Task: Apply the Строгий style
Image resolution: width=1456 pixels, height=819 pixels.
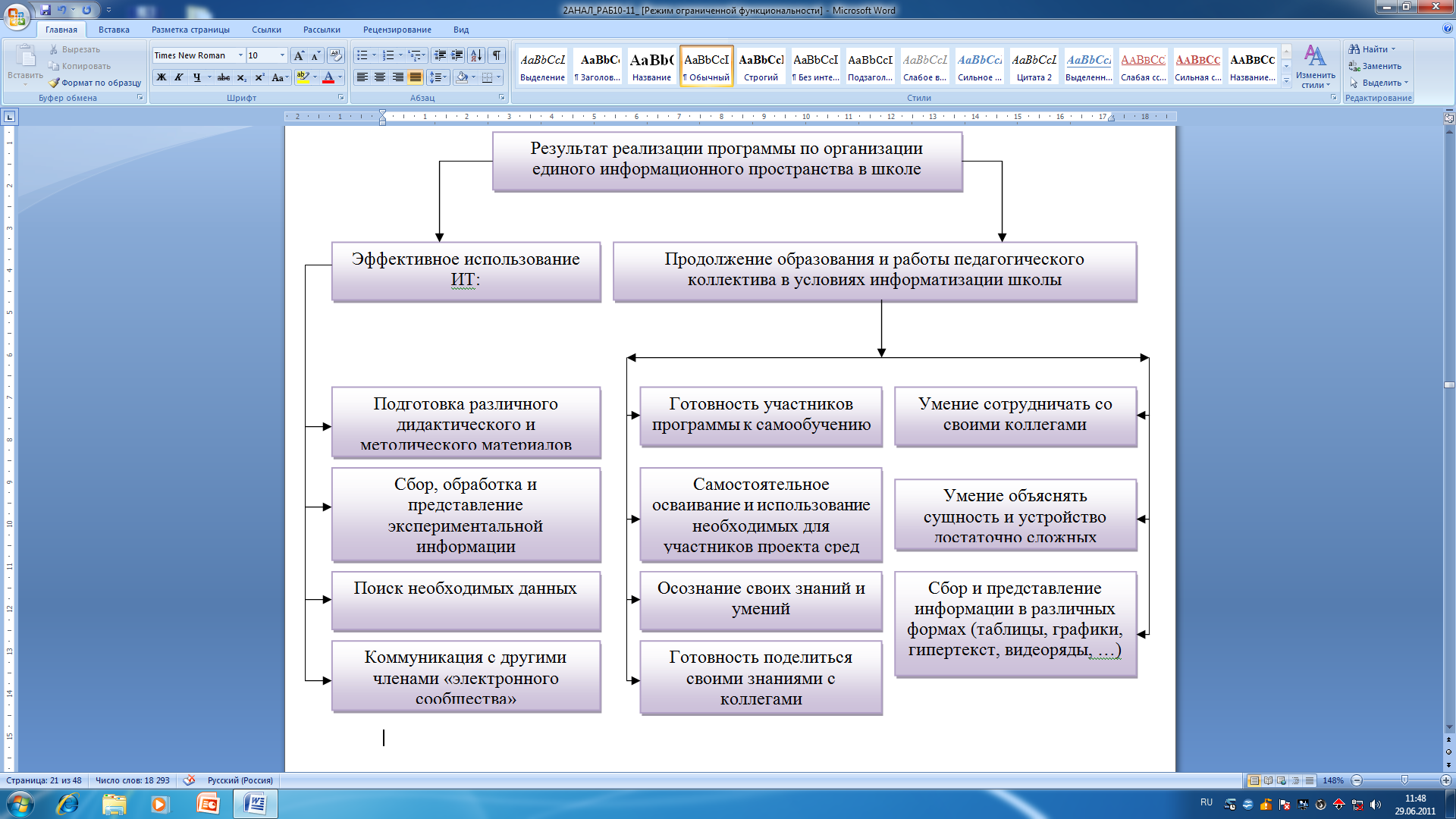Action: coord(761,66)
